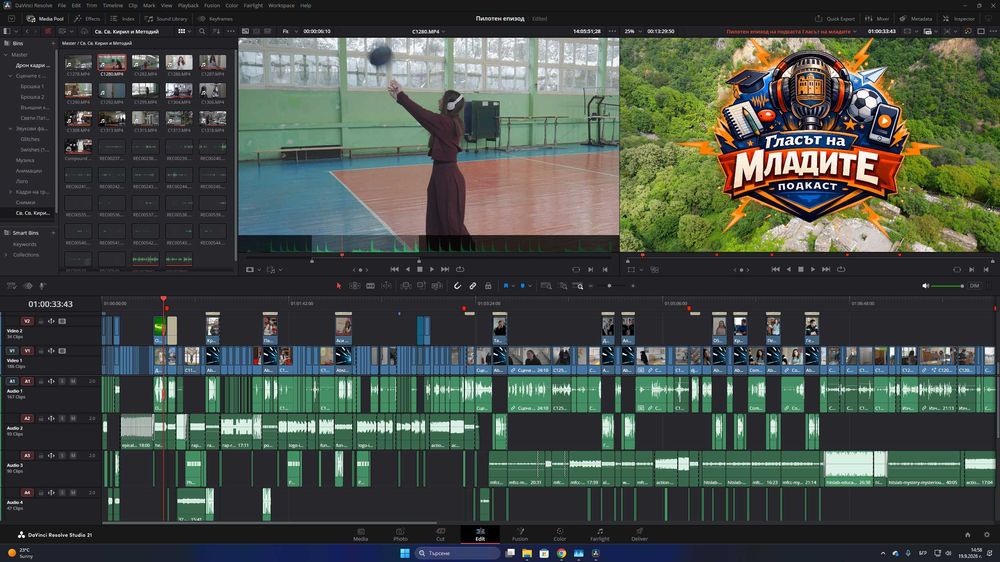Open the Workspace menu
The image size is (1000, 562).
281,5
